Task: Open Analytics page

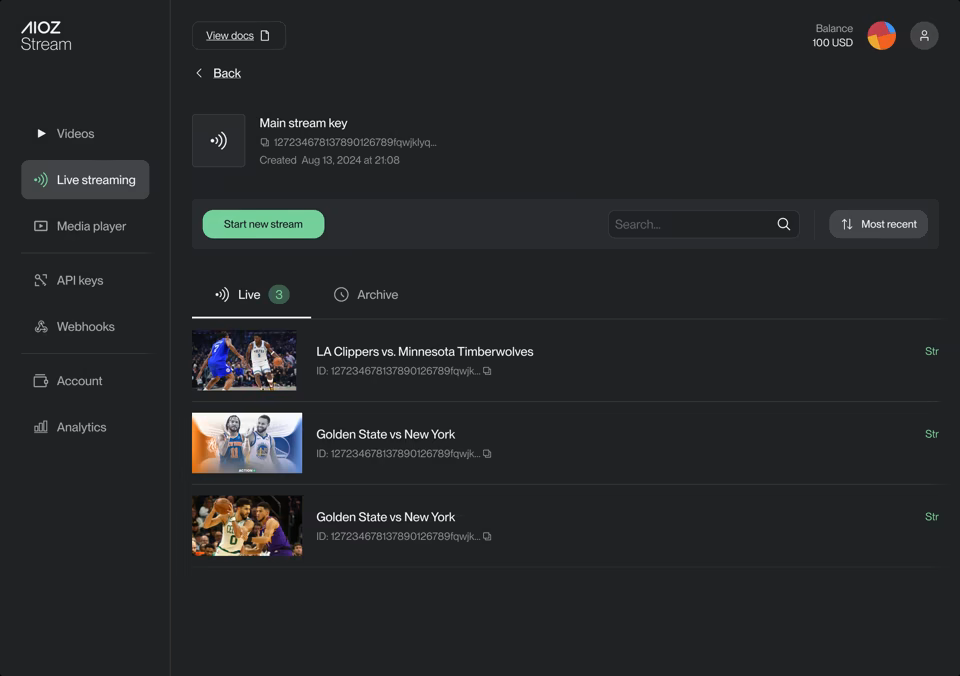Action: (x=84, y=427)
